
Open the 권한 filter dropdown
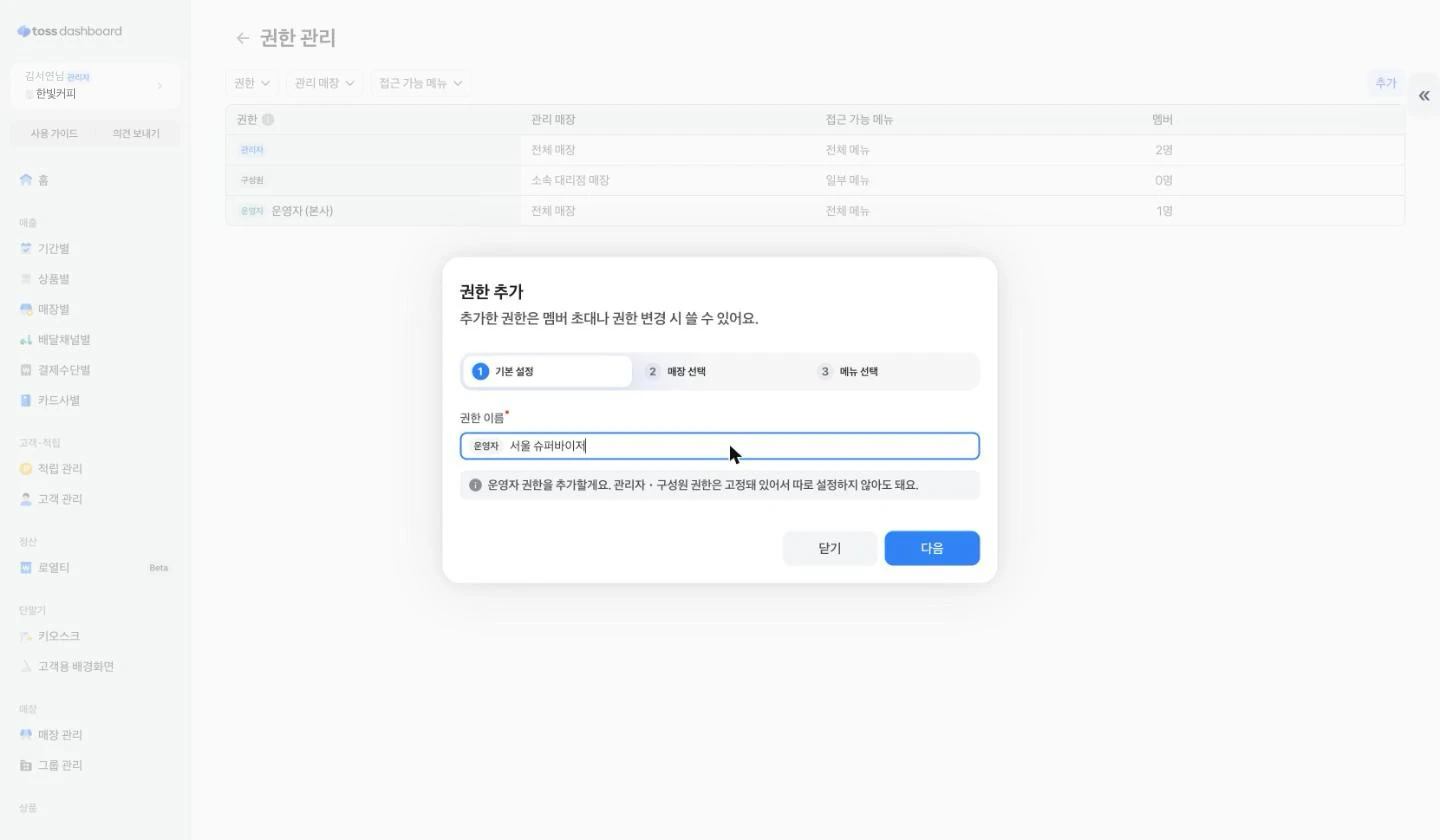(252, 83)
